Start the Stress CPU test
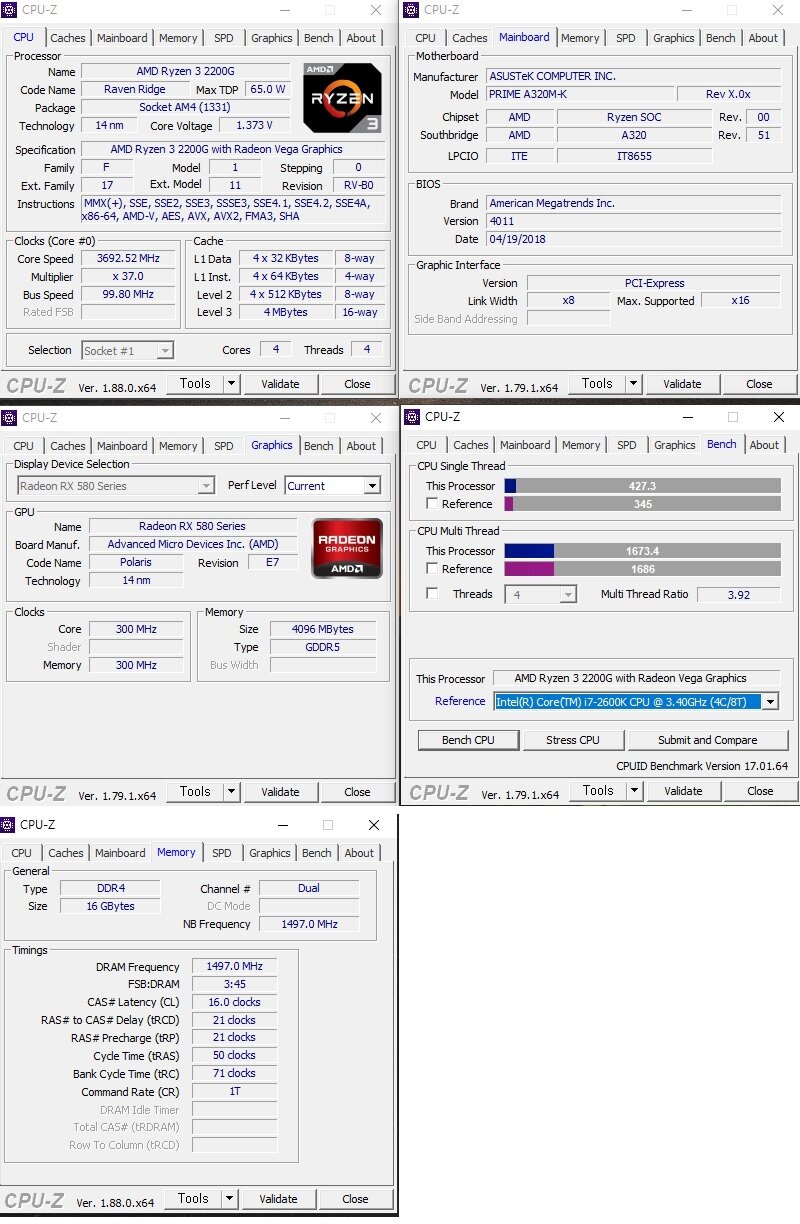800x1224 pixels. pos(574,740)
